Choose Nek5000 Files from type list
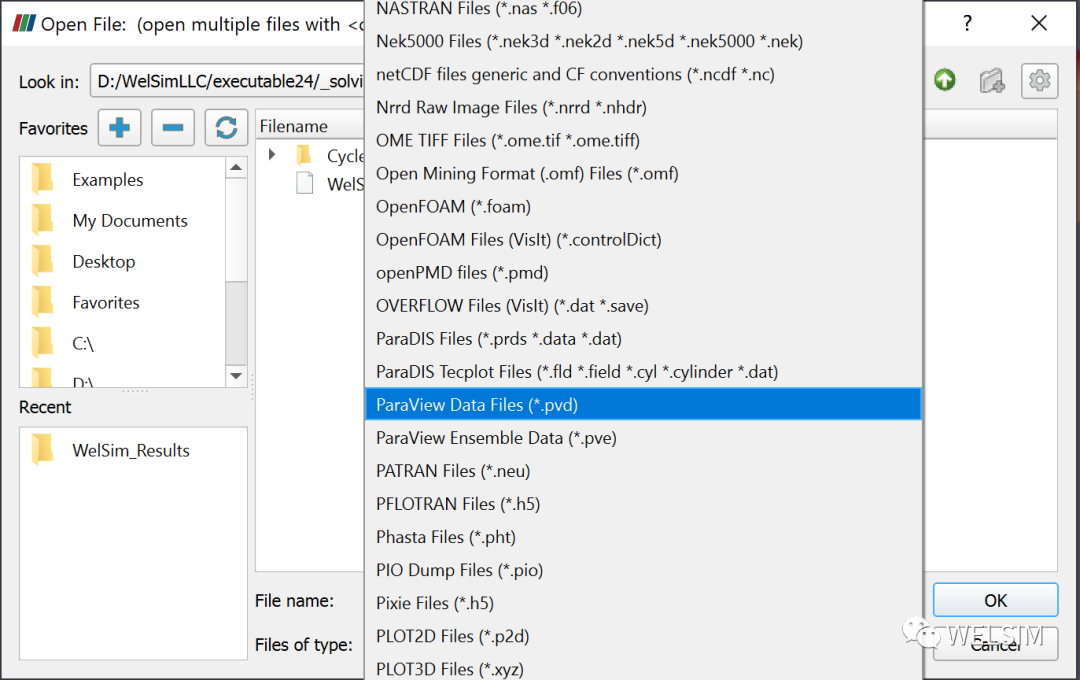 click(643, 41)
